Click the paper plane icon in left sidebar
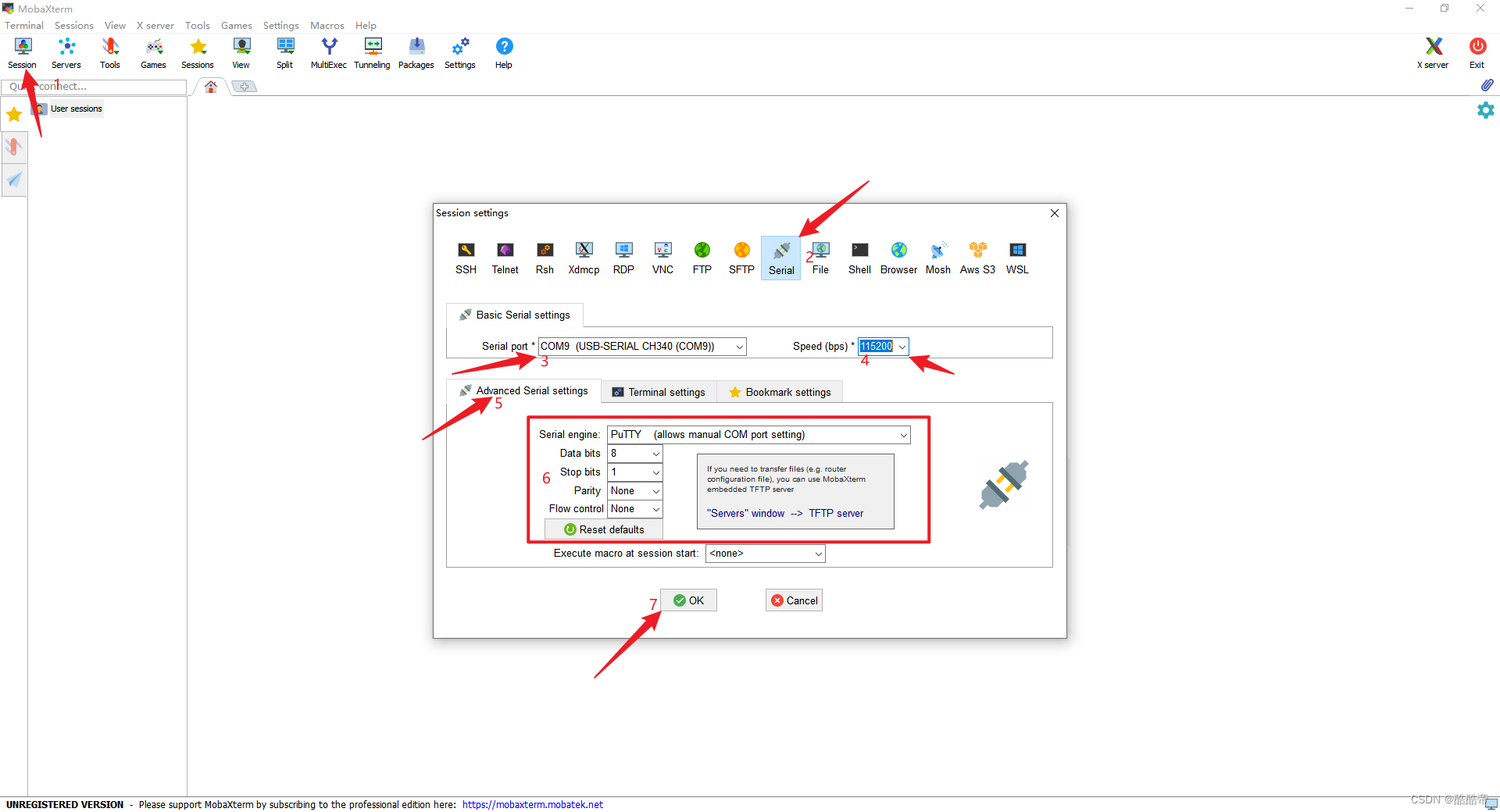Image resolution: width=1500 pixels, height=812 pixels. pos(14,180)
